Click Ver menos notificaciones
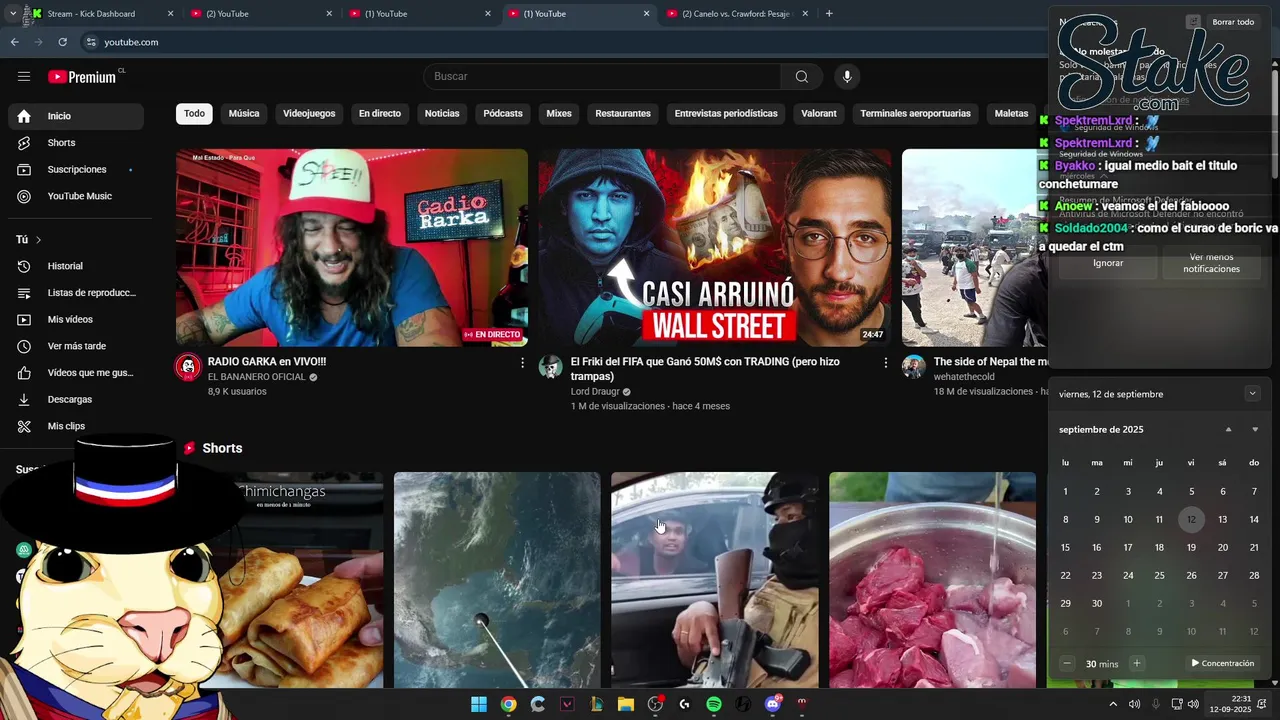 coord(1211,263)
